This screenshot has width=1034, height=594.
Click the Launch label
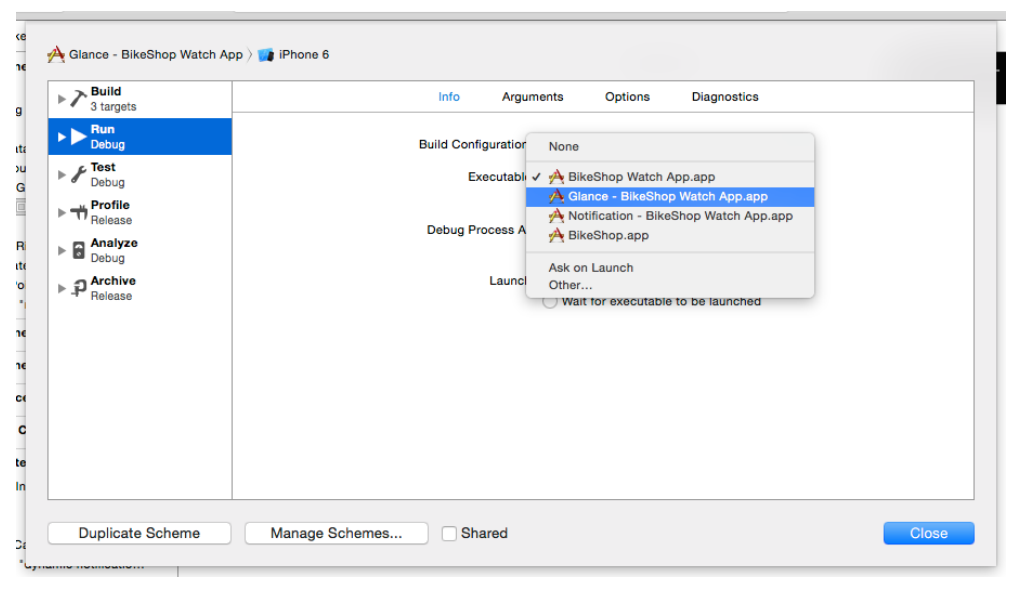coord(508,281)
